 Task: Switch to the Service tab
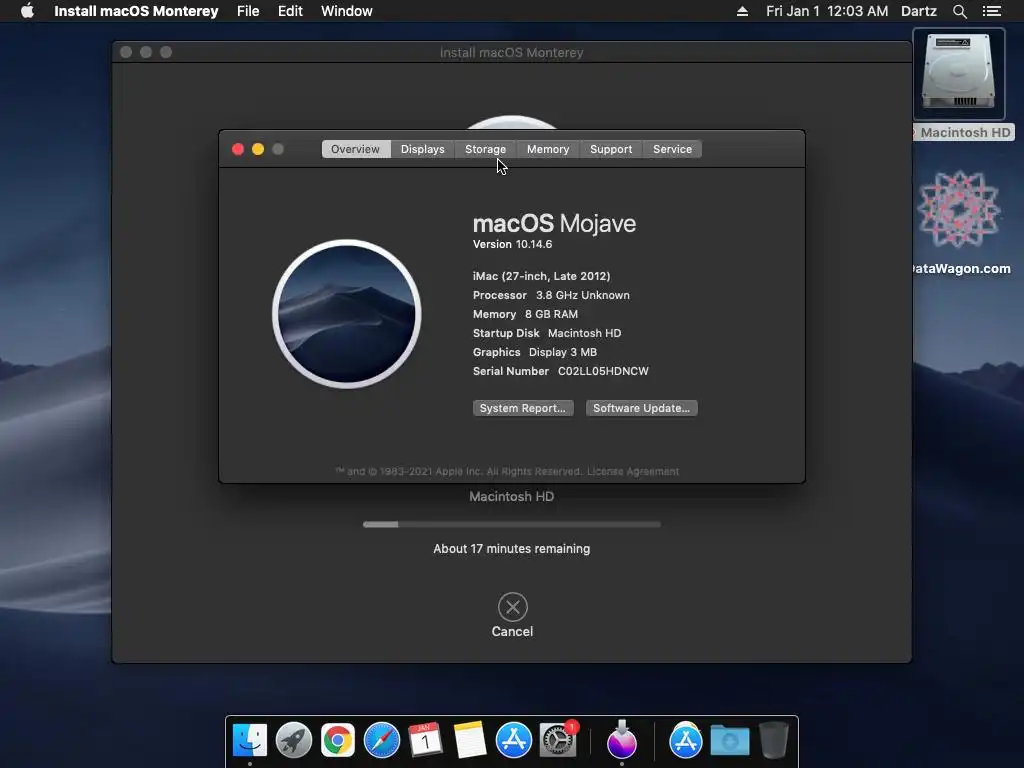tap(672, 149)
